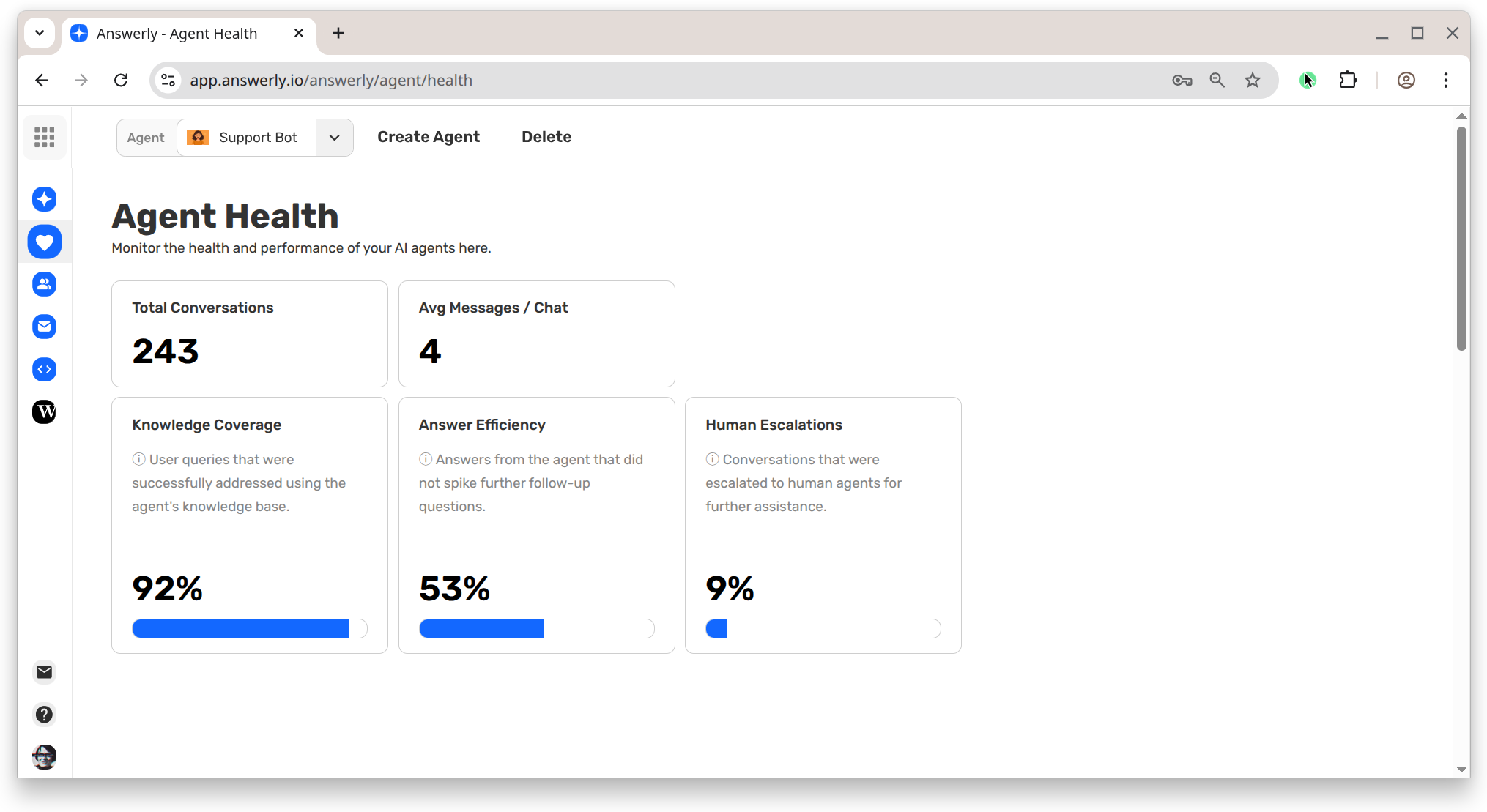The width and height of the screenshot is (1487, 812).
Task: Expand the Support Bot agent dropdown
Action: [334, 137]
